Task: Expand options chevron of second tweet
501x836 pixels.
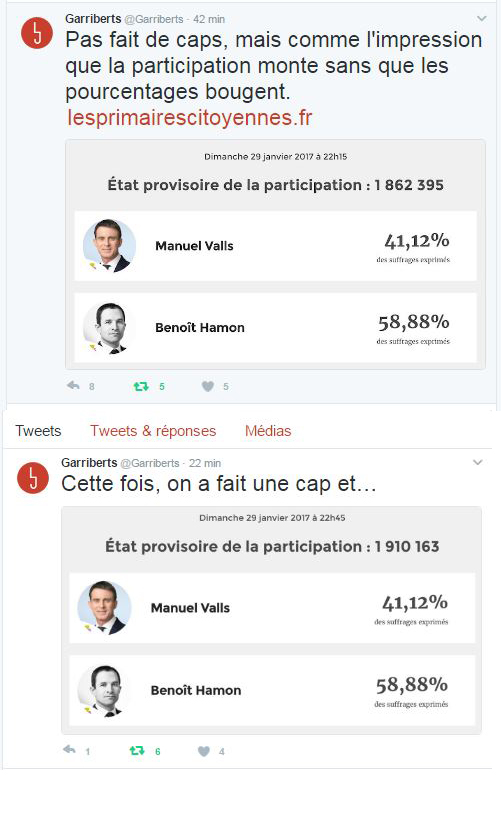Action: point(478,462)
